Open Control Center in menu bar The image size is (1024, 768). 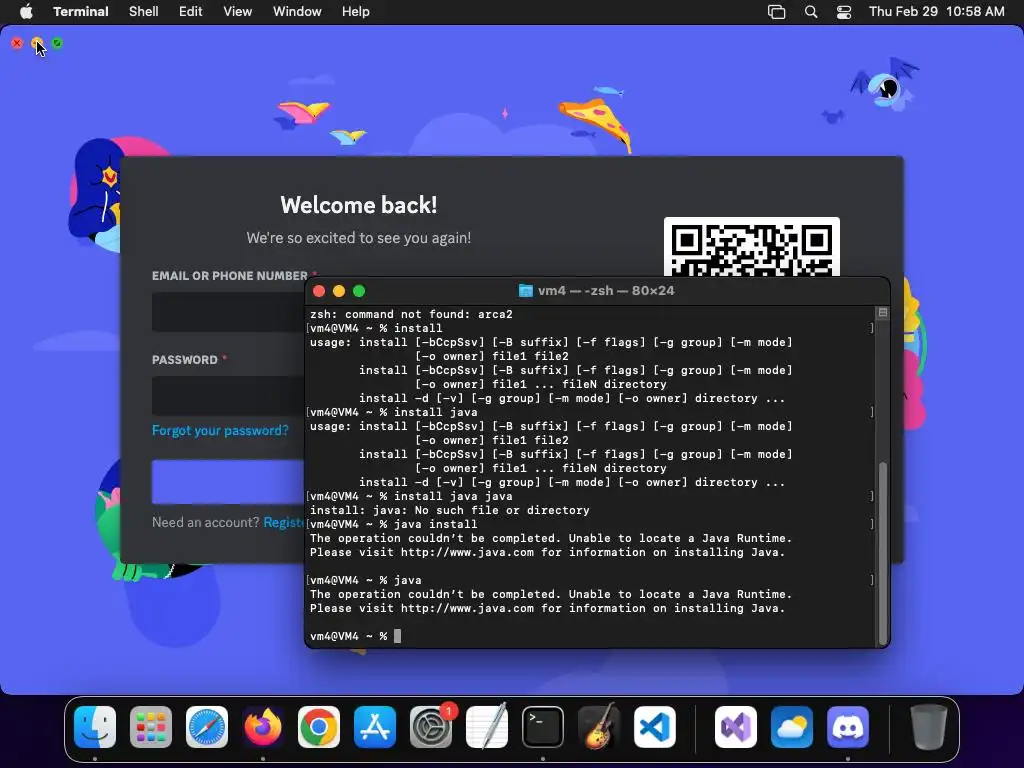click(844, 12)
